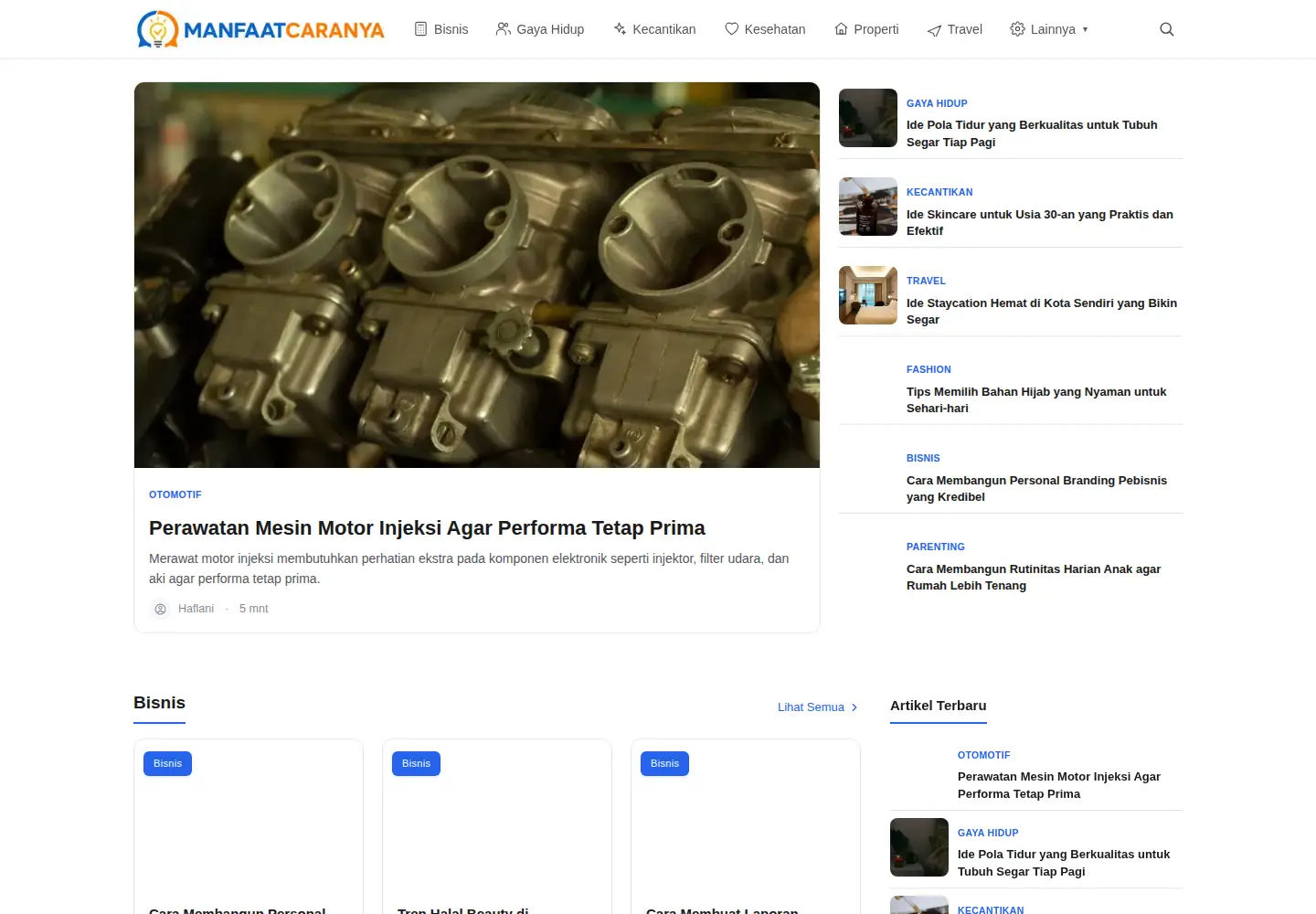Click the skincare bottle thumbnail in top sidebar
This screenshot has width=1316, height=914.
(x=868, y=207)
